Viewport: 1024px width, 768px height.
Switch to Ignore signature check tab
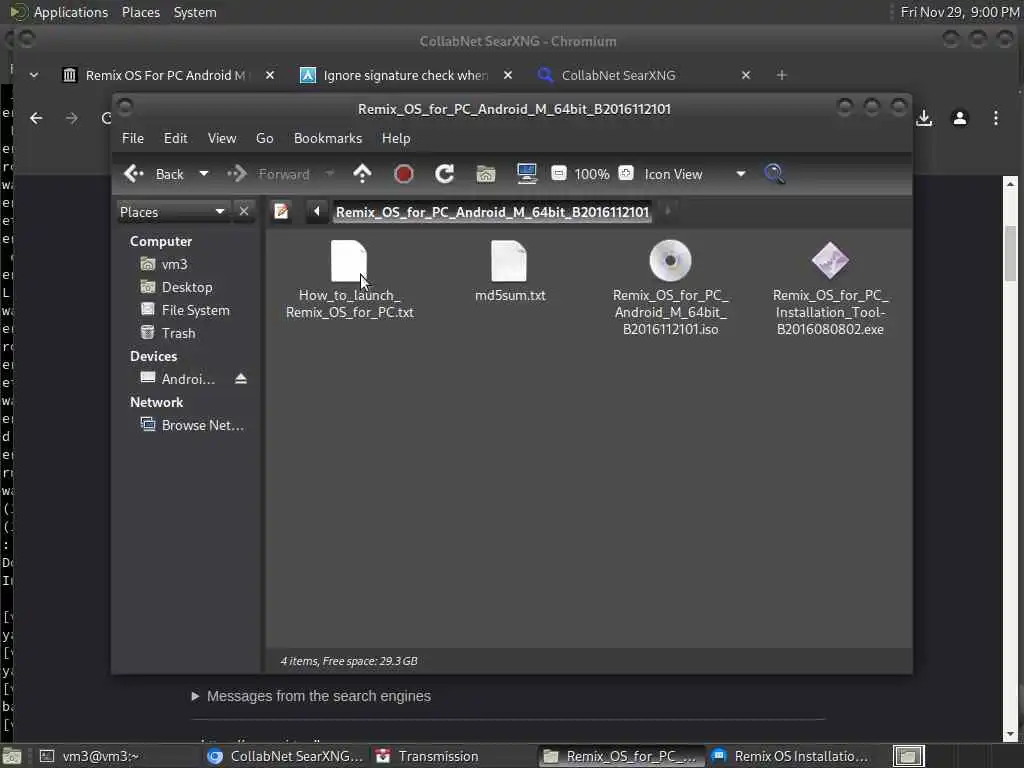coord(396,75)
